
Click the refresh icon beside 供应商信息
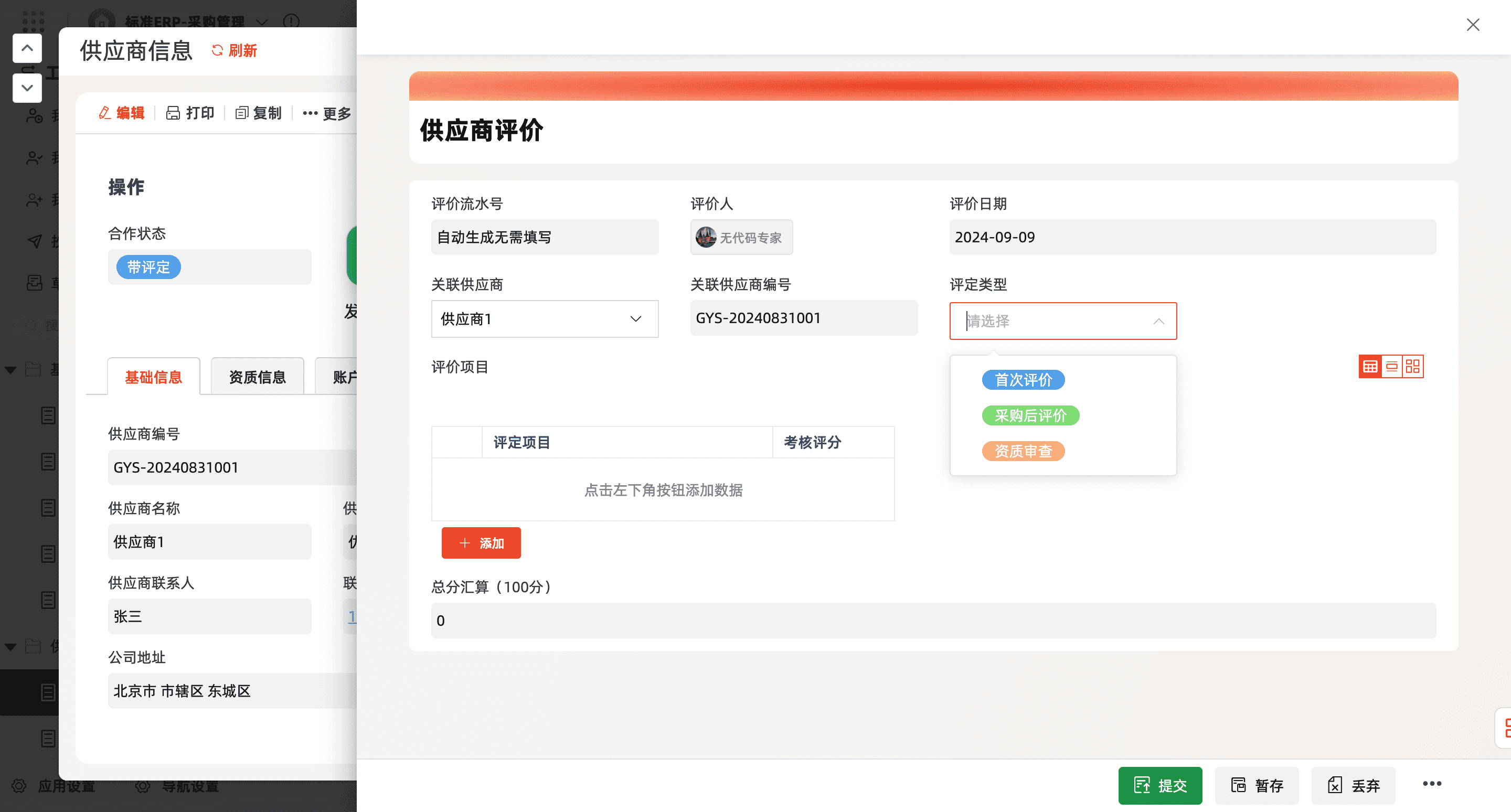218,50
